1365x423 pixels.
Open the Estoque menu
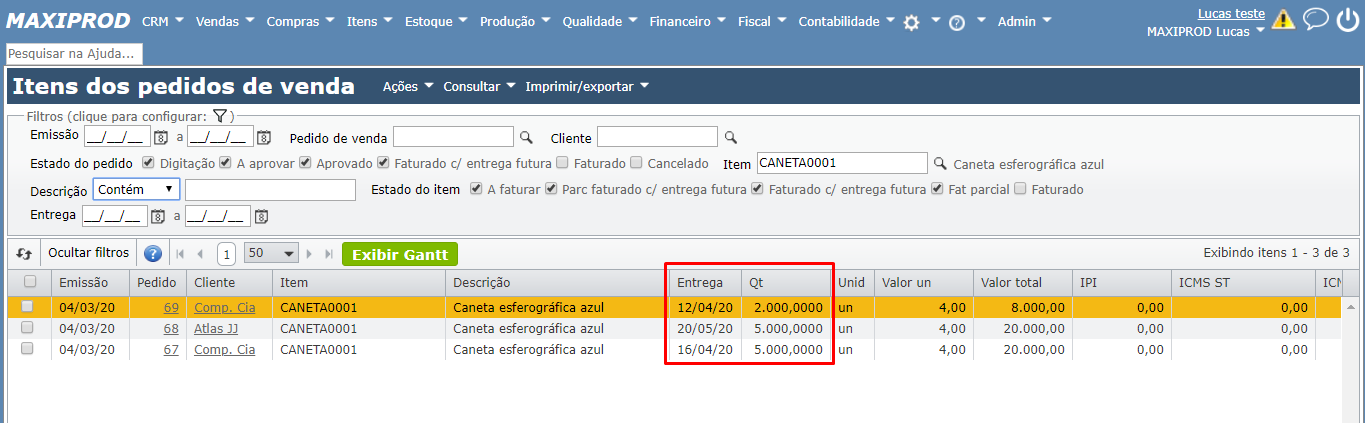point(437,21)
